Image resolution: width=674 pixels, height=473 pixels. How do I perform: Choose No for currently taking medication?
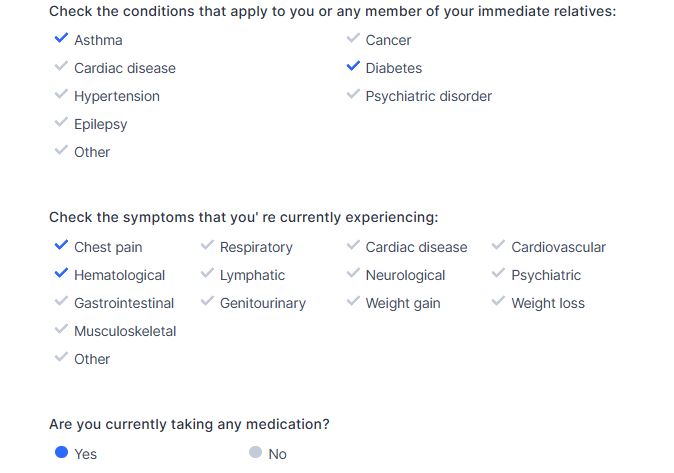(255, 453)
